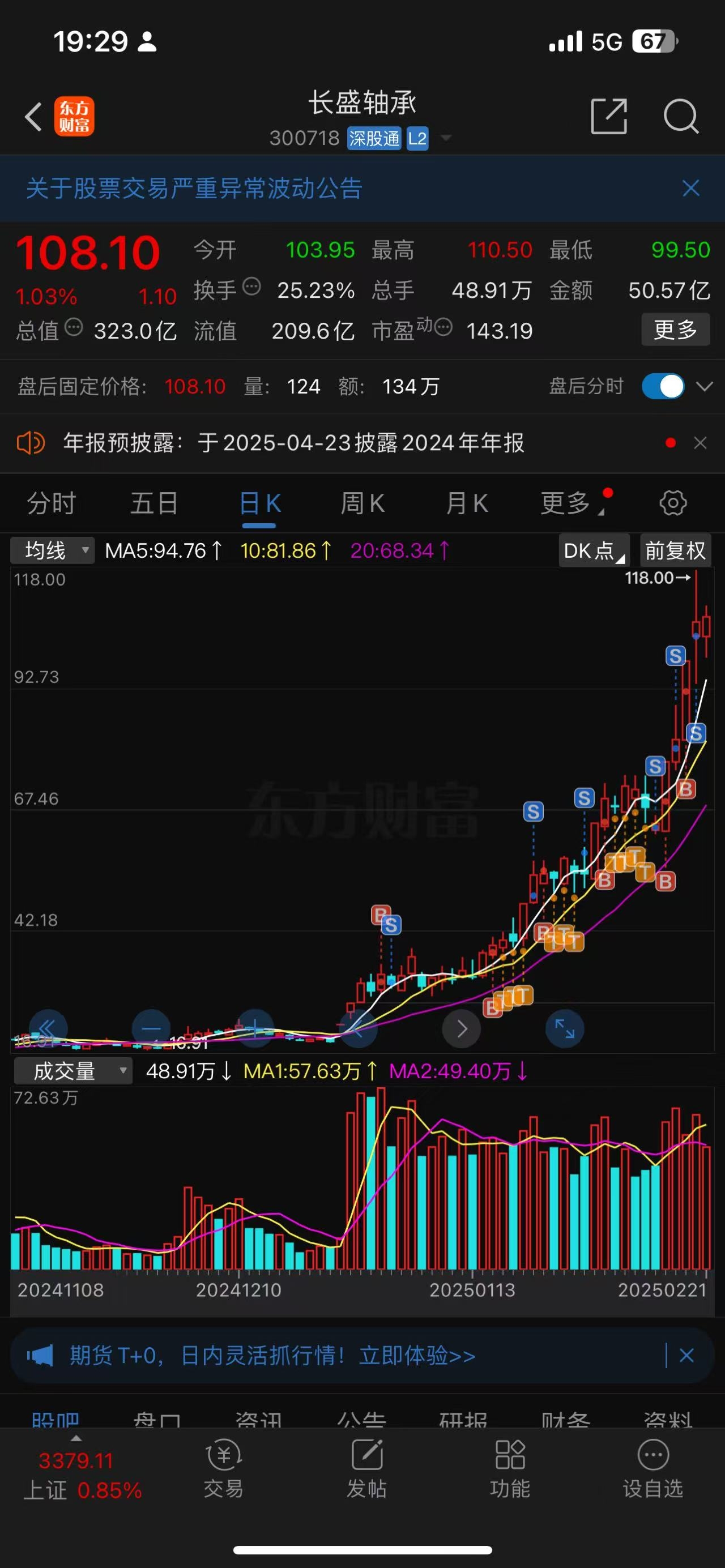Tap the chart zoom-out minus button
This screenshot has width=725, height=1568.
click(x=151, y=1029)
